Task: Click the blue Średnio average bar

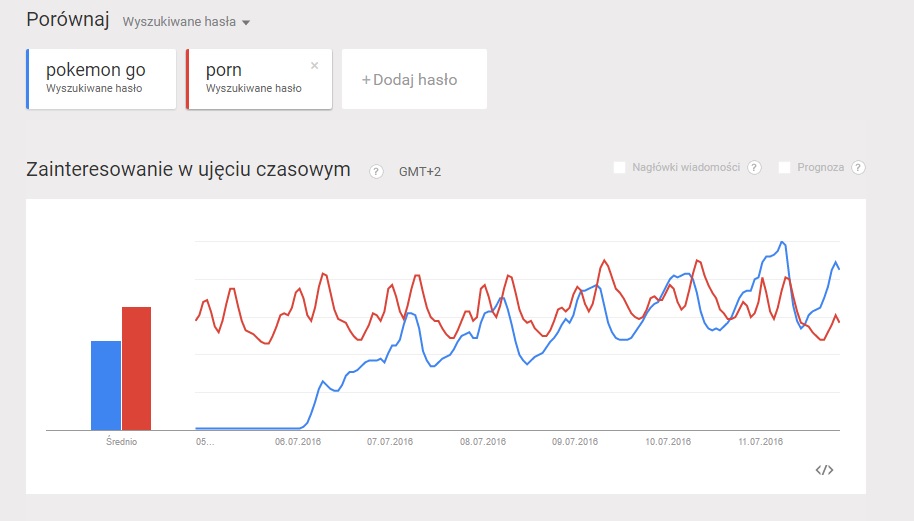Action: point(106,386)
